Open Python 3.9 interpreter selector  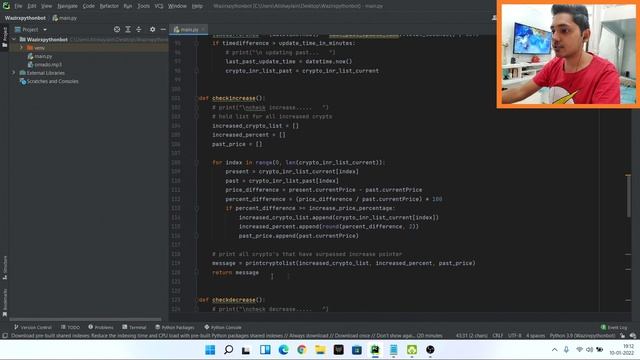[582, 336]
